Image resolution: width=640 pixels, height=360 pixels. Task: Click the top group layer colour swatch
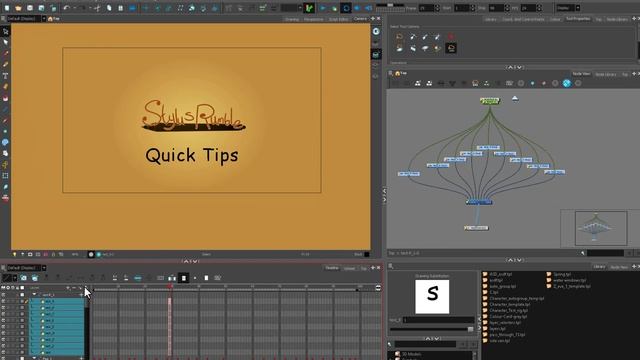pyautogui.click(x=22, y=295)
